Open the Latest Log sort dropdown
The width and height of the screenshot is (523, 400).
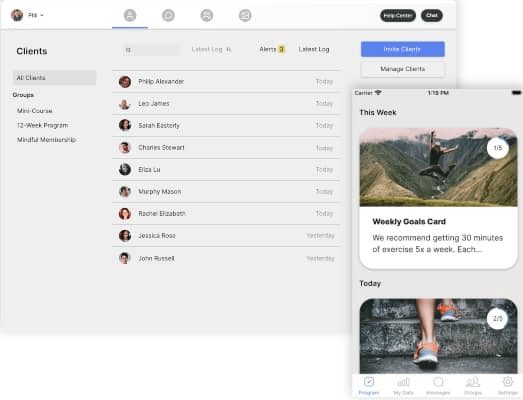coord(211,49)
